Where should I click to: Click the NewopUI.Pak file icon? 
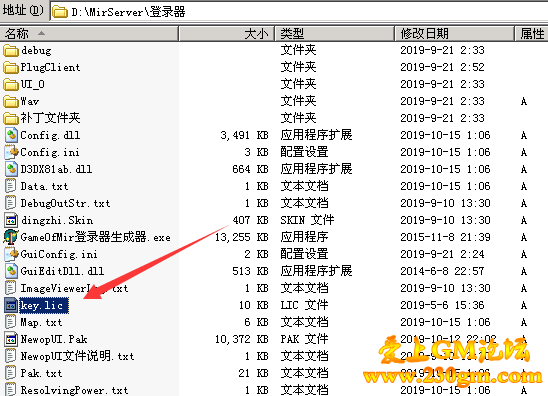[11, 339]
